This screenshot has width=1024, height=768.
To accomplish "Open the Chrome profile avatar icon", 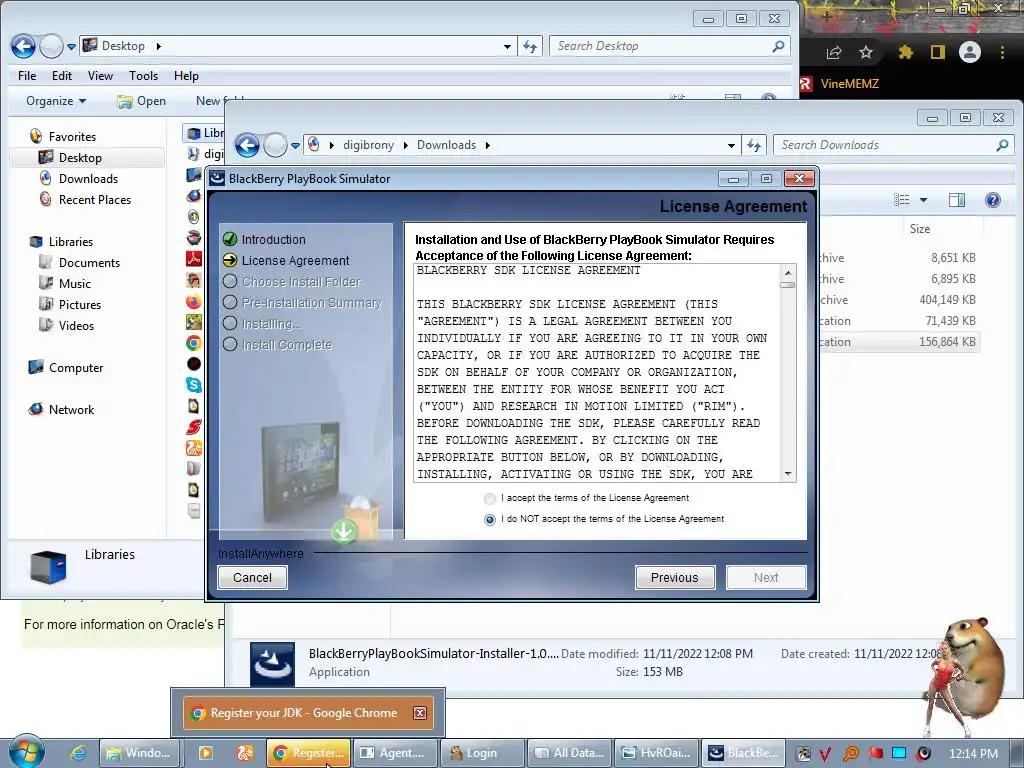I will click(x=970, y=52).
